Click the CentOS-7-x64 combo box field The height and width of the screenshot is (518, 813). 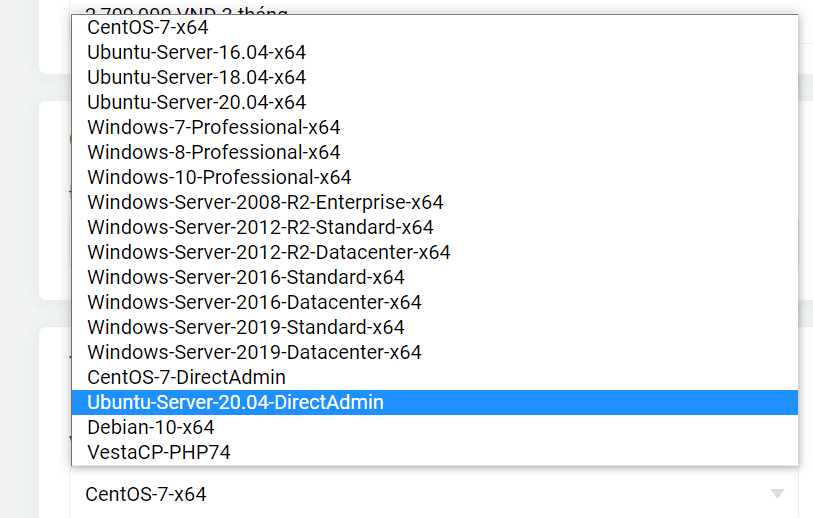click(400, 494)
